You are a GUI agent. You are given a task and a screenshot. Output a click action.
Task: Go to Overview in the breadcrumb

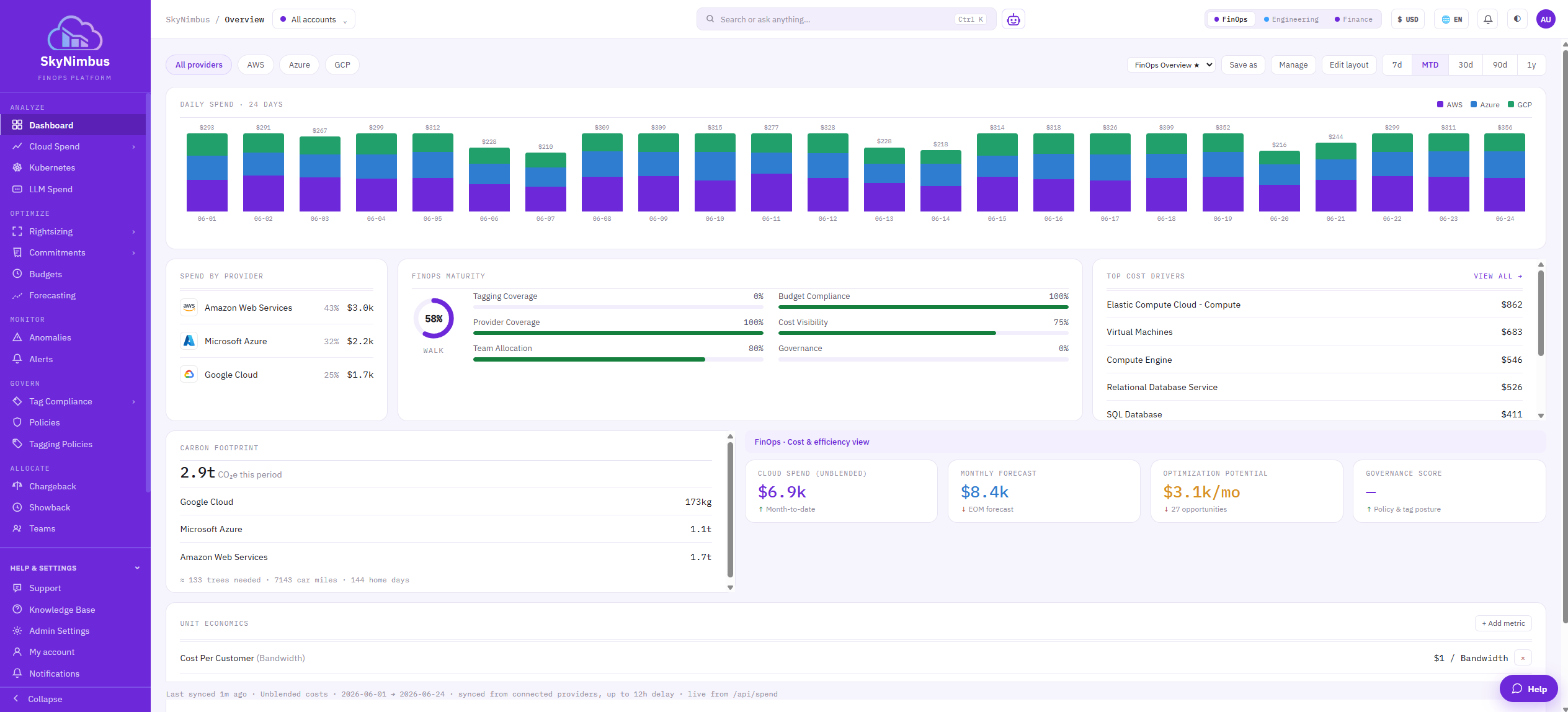pyautogui.click(x=244, y=19)
